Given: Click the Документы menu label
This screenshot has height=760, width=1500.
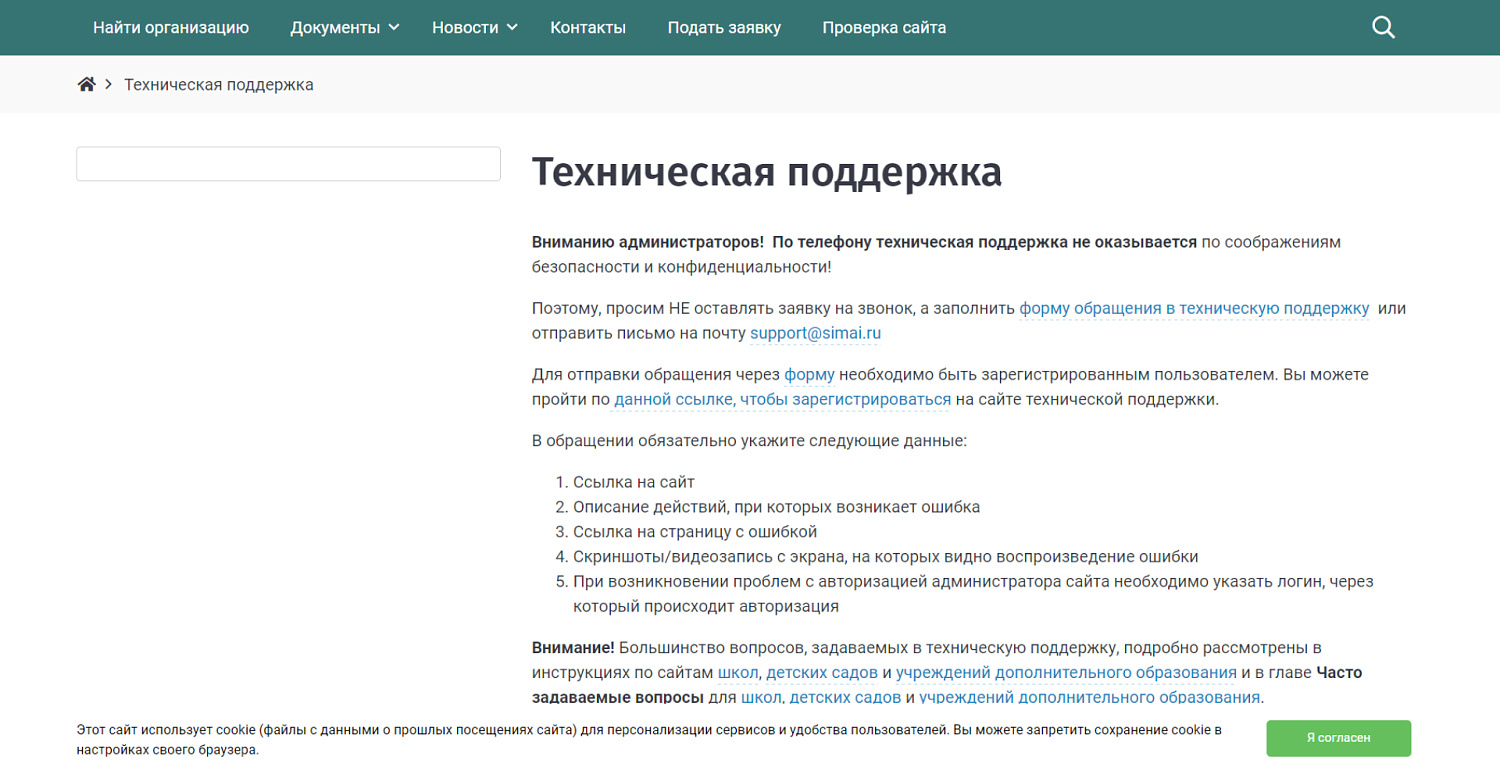Looking at the screenshot, I should coord(335,28).
